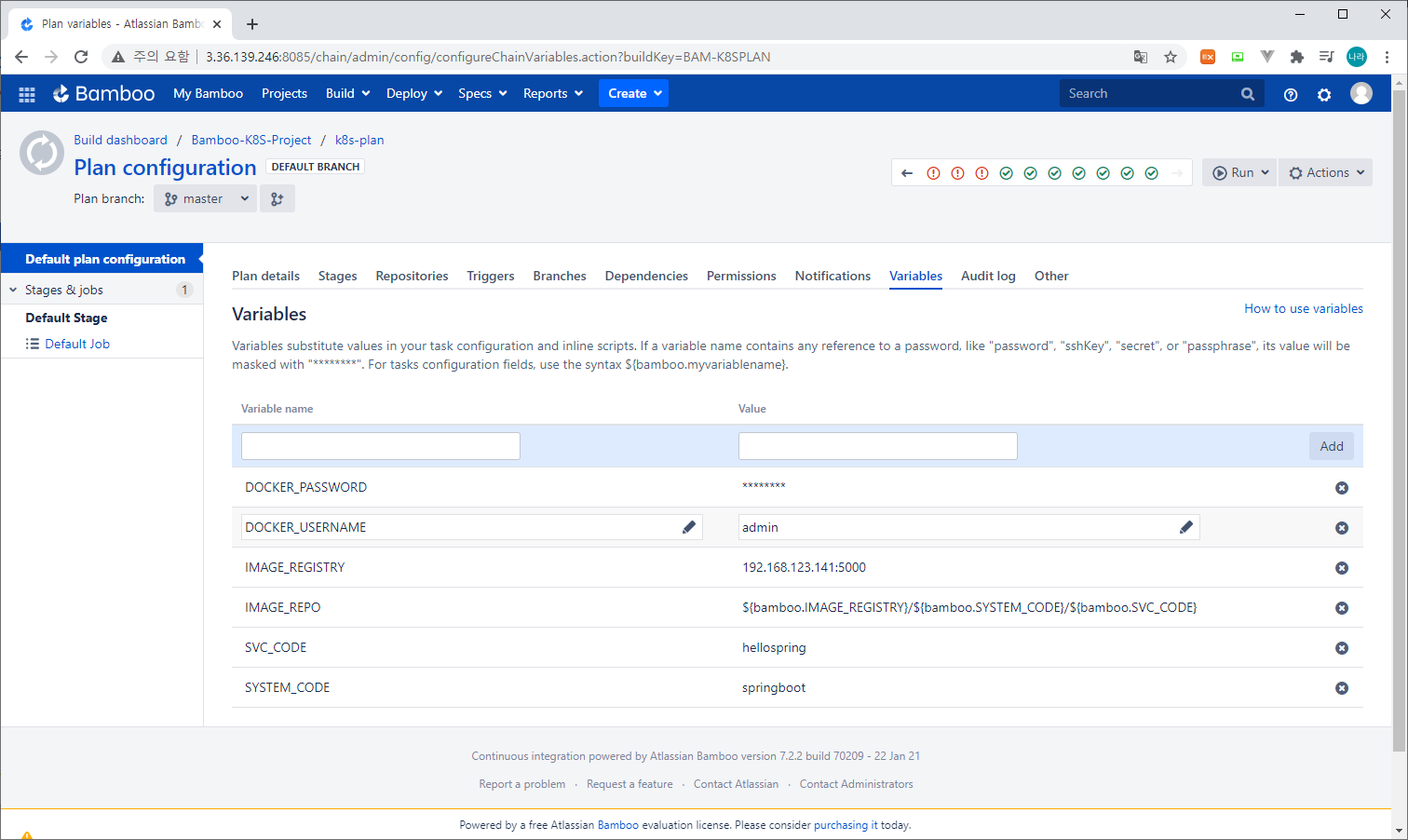
Task: Open My Bamboo menu item
Action: click(x=208, y=93)
